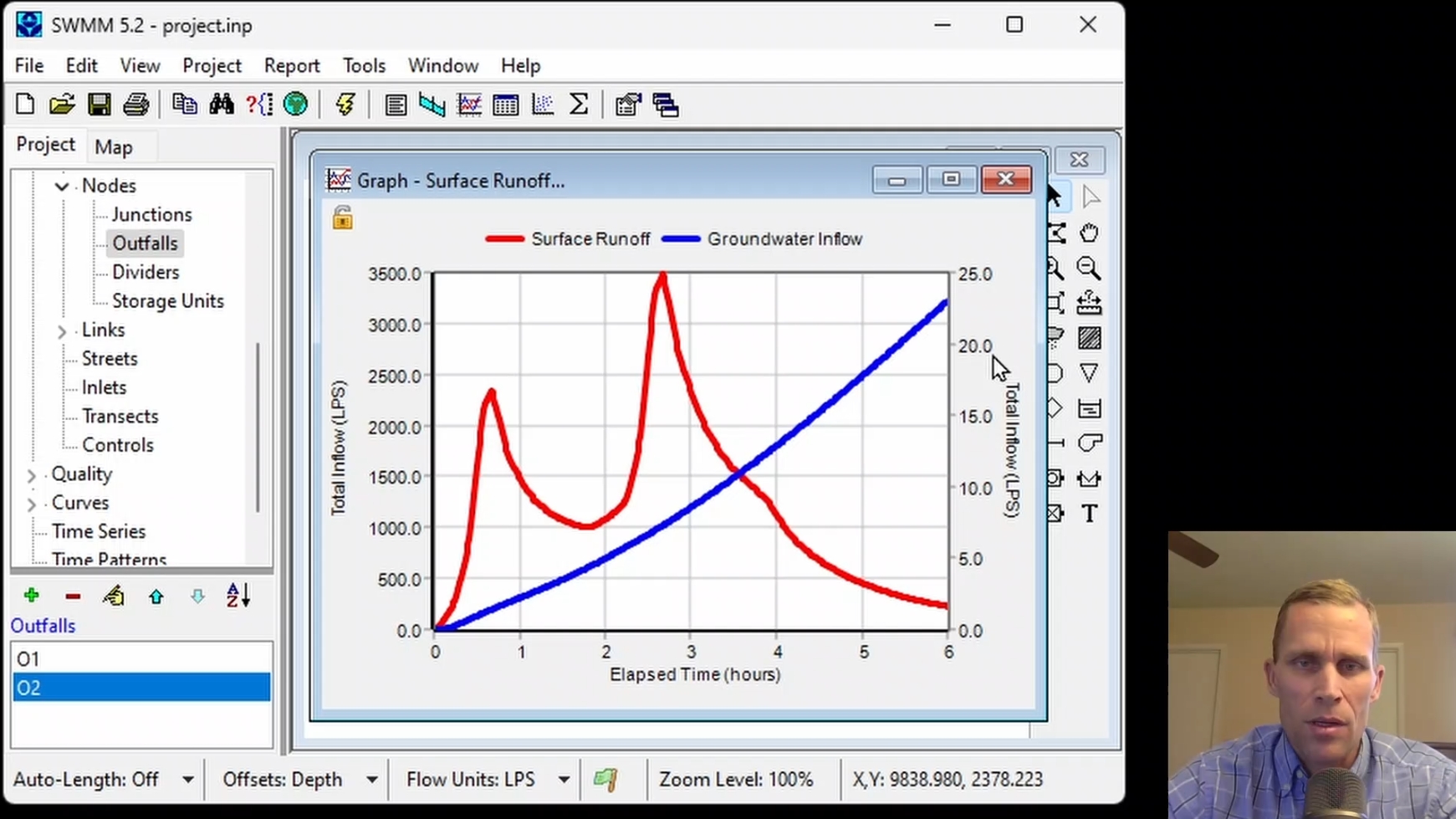Switch to the Map tab
Image resolution: width=1456 pixels, height=819 pixels.
point(114,147)
